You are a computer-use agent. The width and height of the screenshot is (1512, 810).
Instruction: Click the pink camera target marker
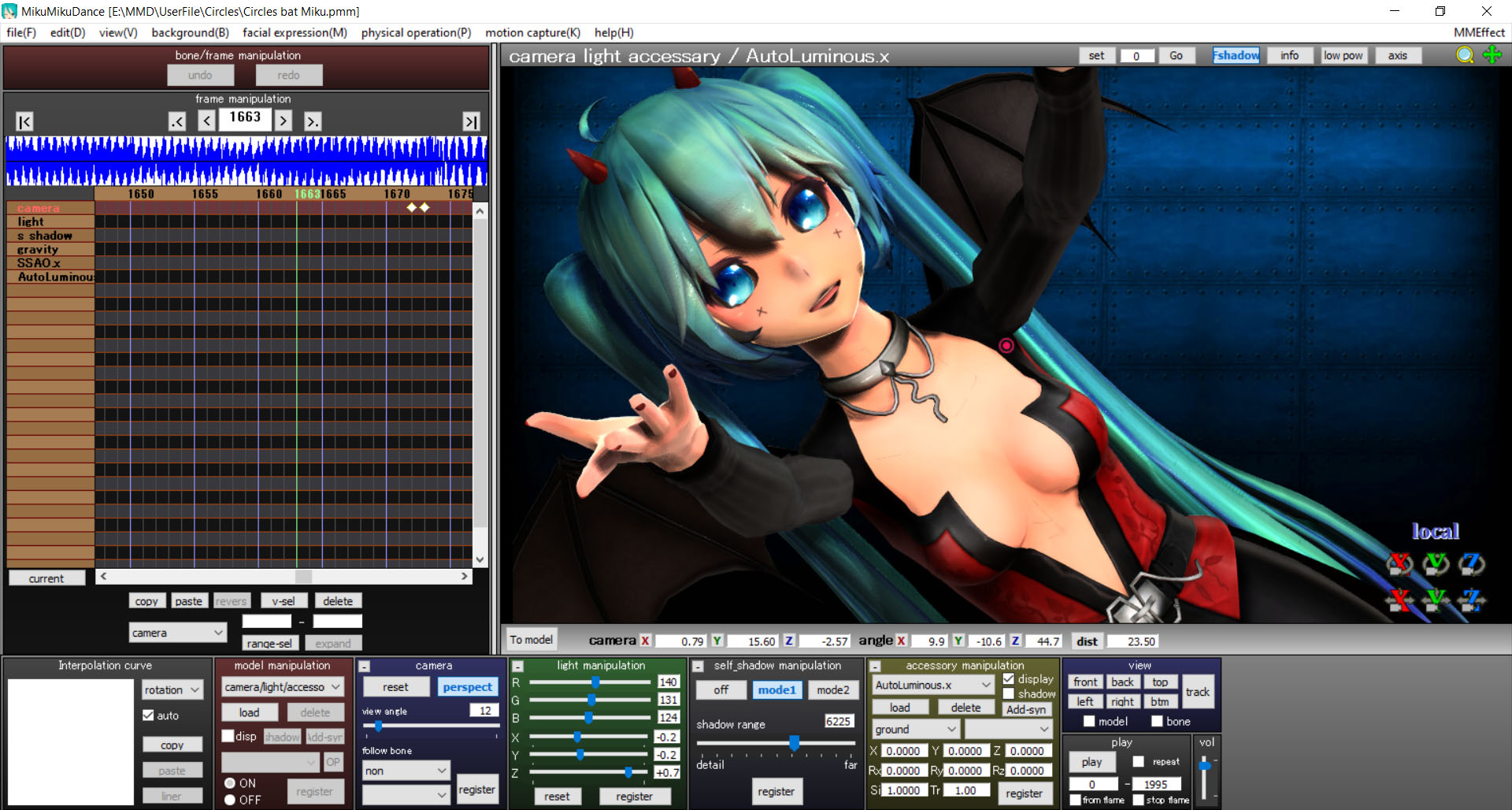(1006, 345)
